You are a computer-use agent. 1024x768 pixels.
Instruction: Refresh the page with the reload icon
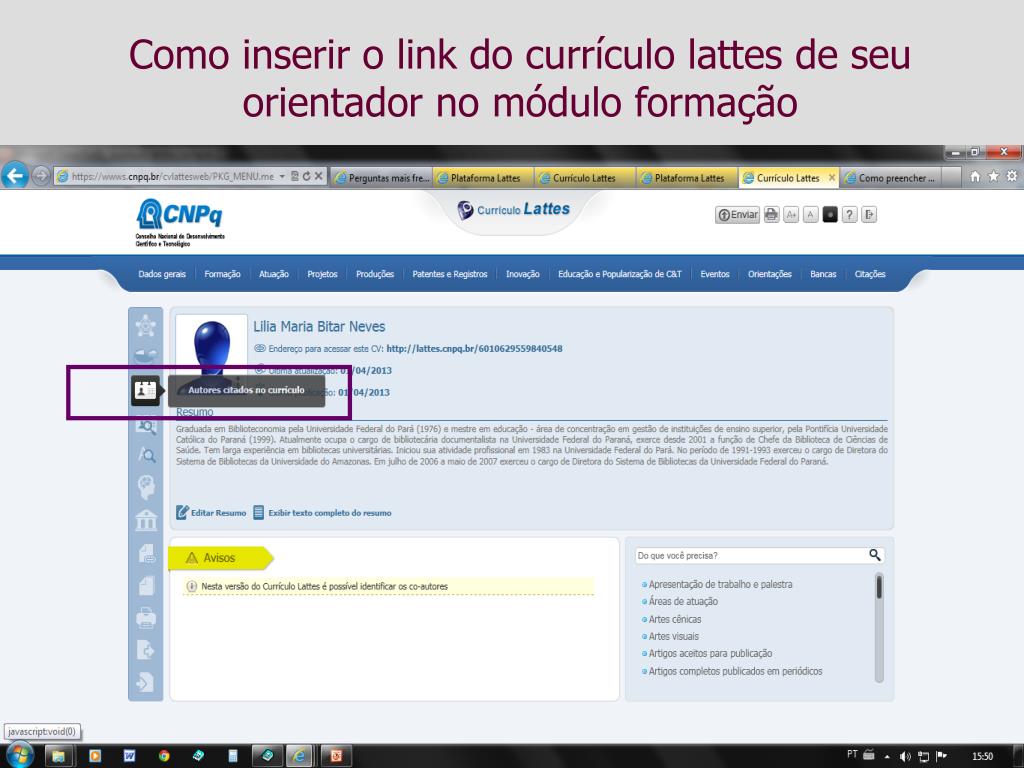(x=306, y=176)
